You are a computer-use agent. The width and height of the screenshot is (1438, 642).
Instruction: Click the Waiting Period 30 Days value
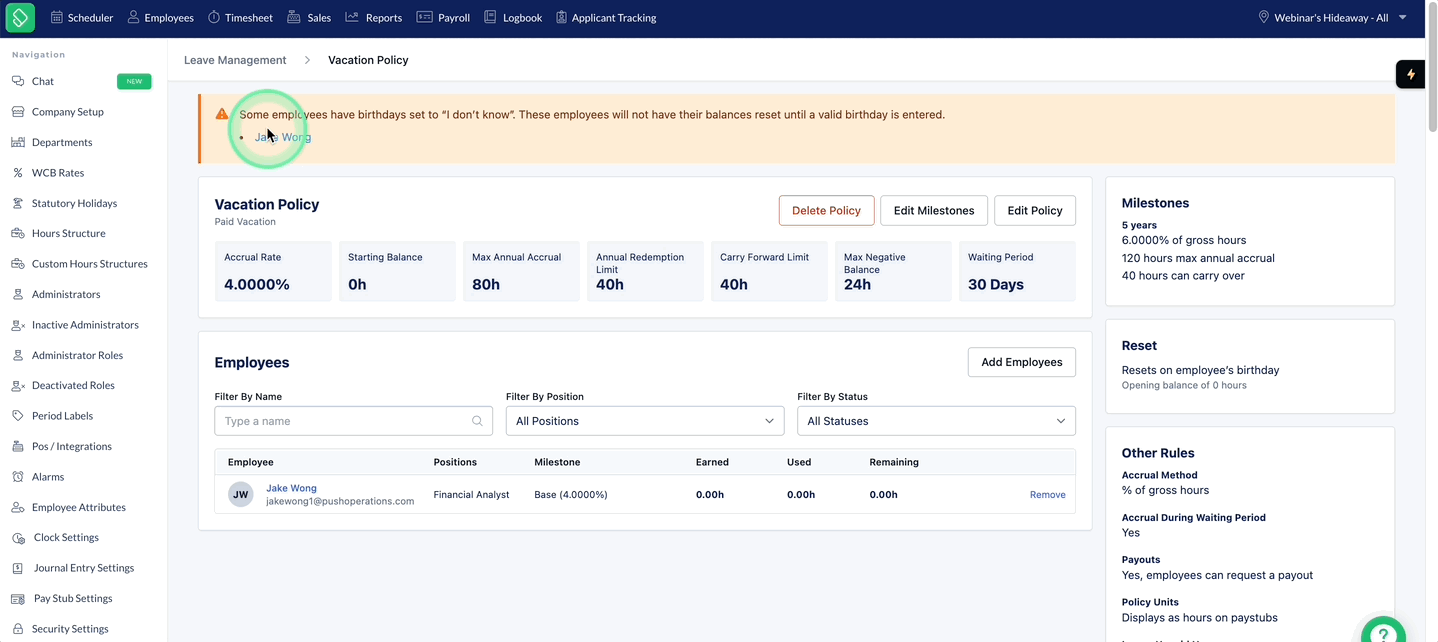[996, 285]
